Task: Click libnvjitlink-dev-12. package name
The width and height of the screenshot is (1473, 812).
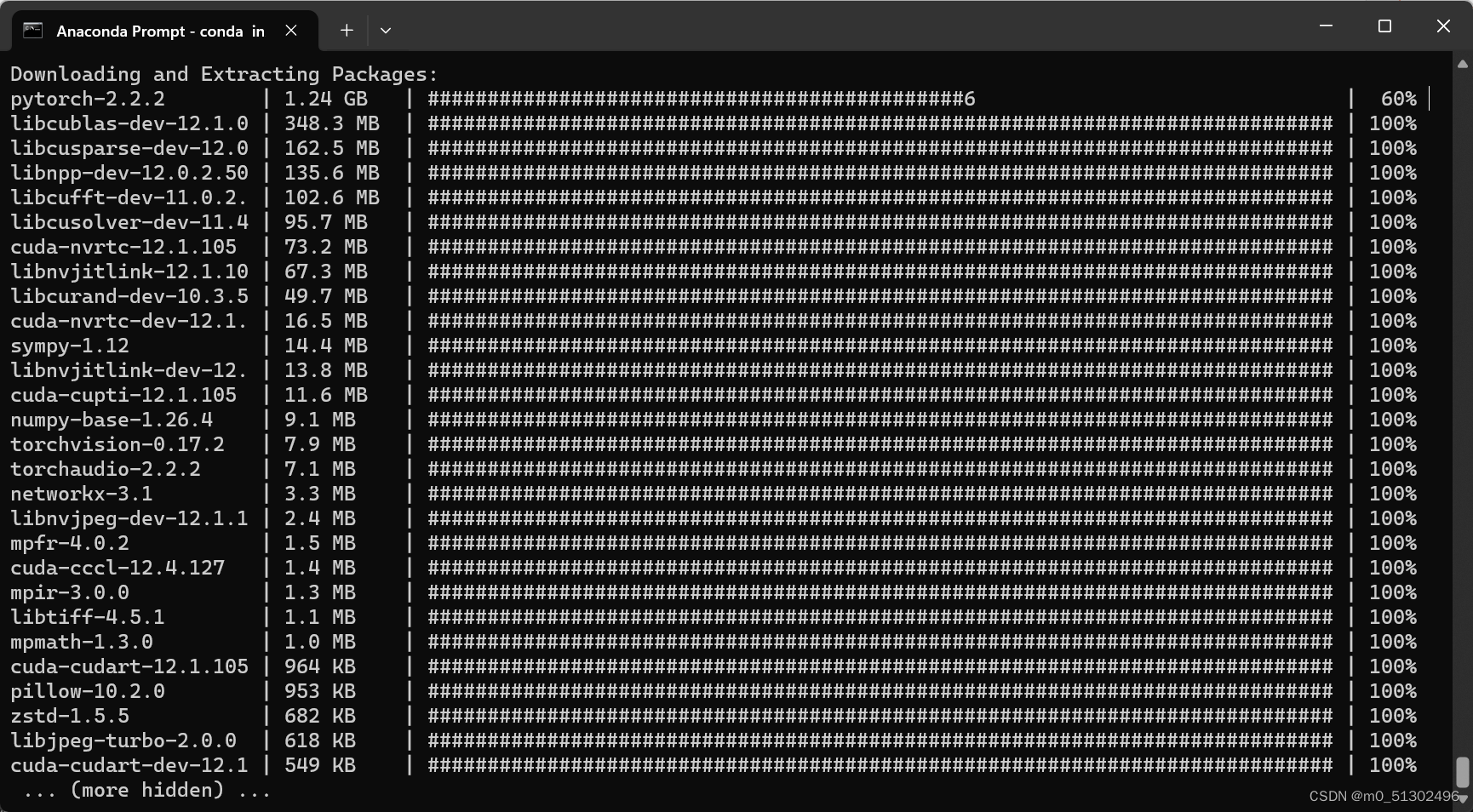Action: point(129,370)
